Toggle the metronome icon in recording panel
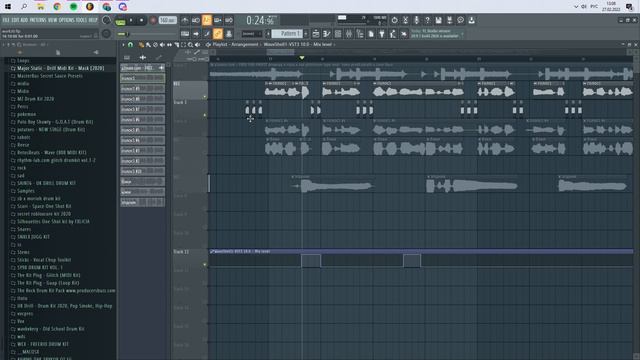This screenshot has width=640, height=360. (x=185, y=20)
